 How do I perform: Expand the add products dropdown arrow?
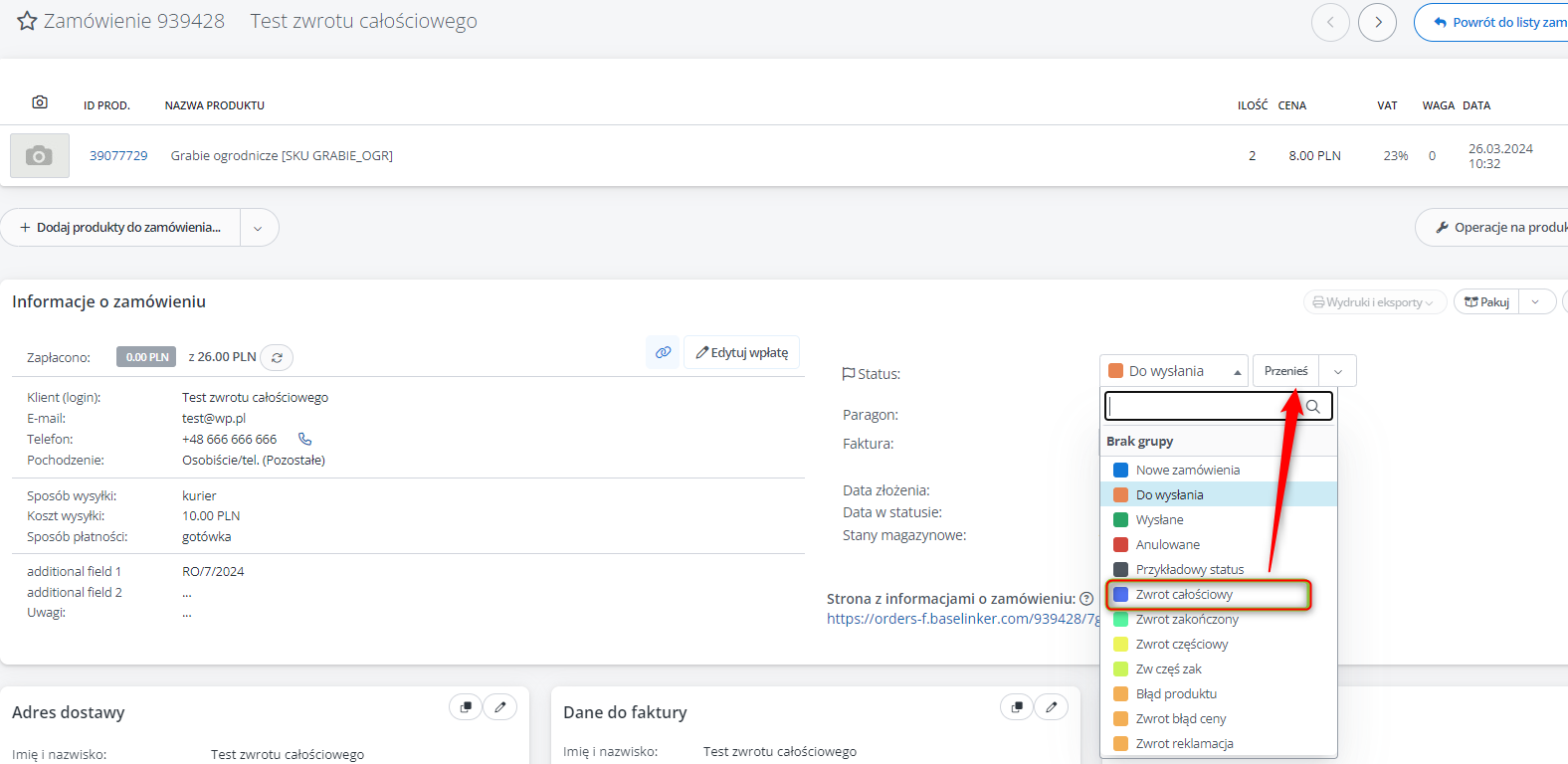tap(258, 228)
